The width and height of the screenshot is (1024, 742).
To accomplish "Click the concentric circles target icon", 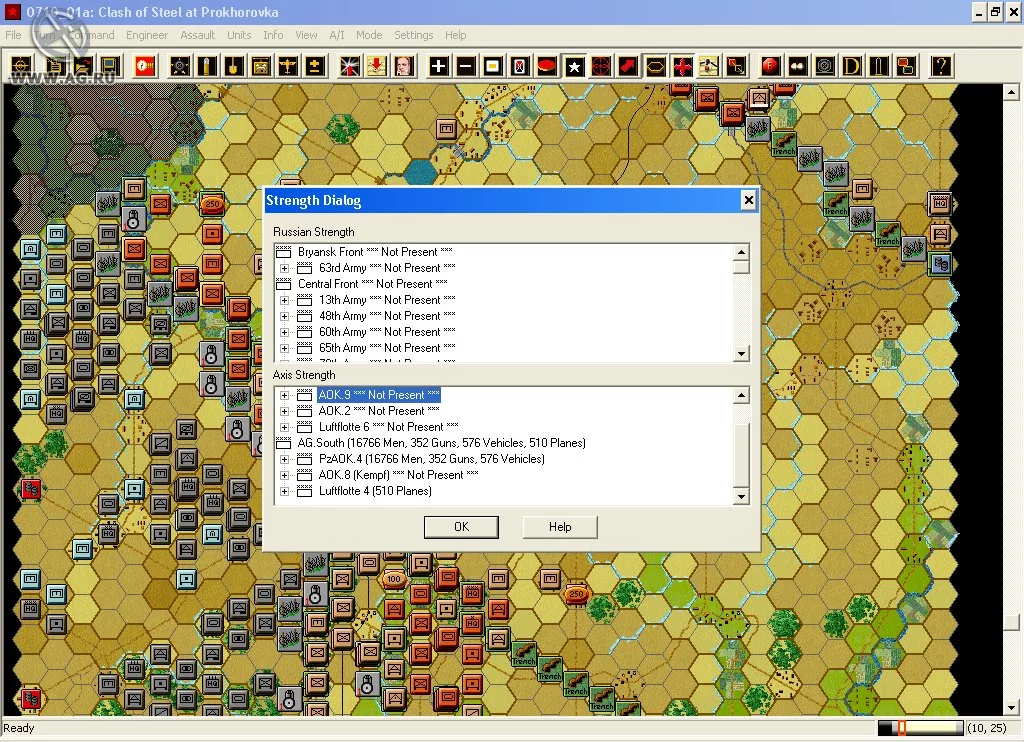I will (825, 66).
